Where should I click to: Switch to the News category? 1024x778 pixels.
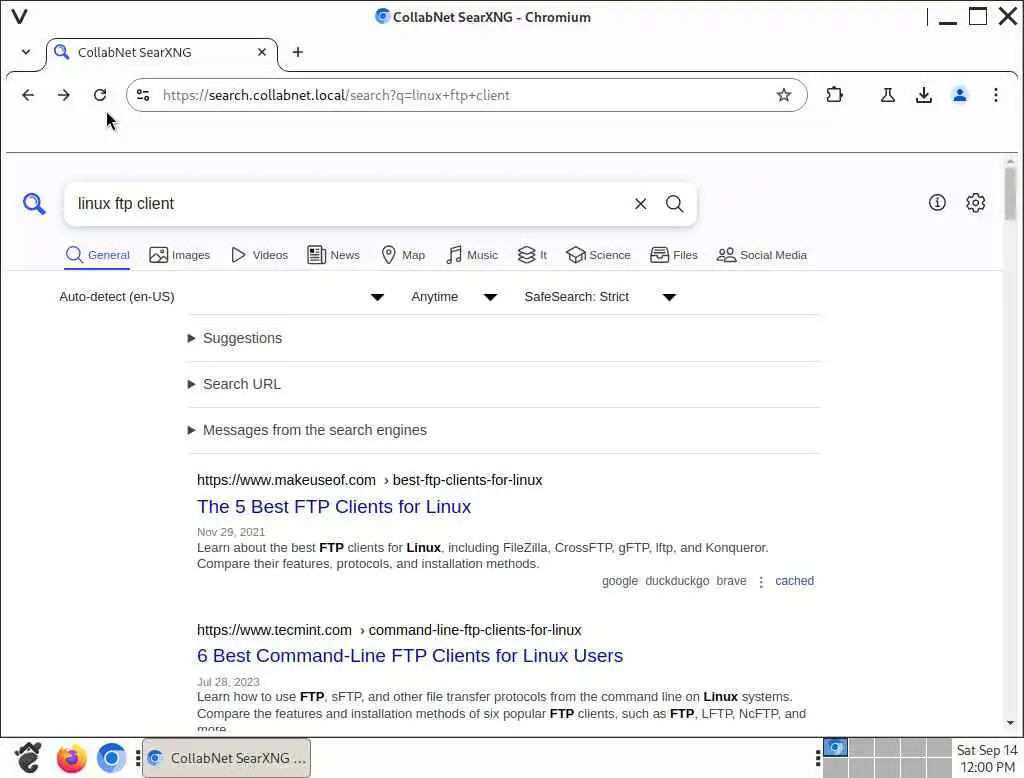coord(334,255)
